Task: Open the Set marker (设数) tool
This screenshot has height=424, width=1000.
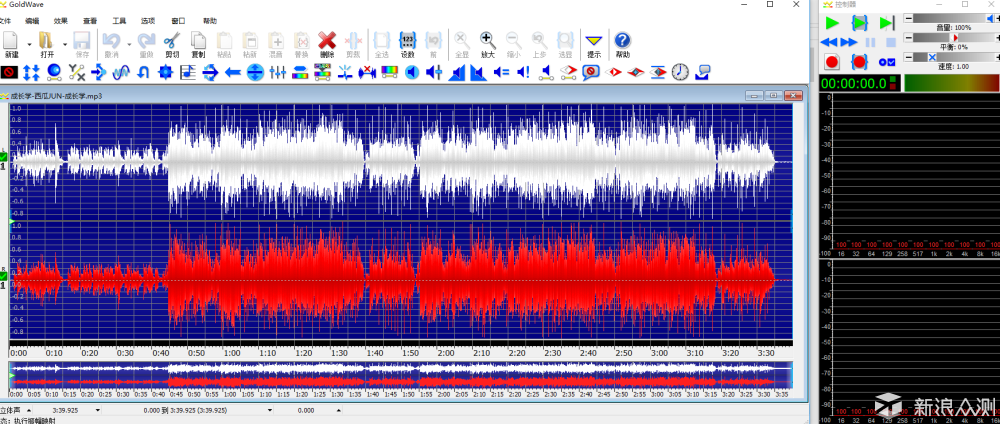Action: tap(407, 45)
